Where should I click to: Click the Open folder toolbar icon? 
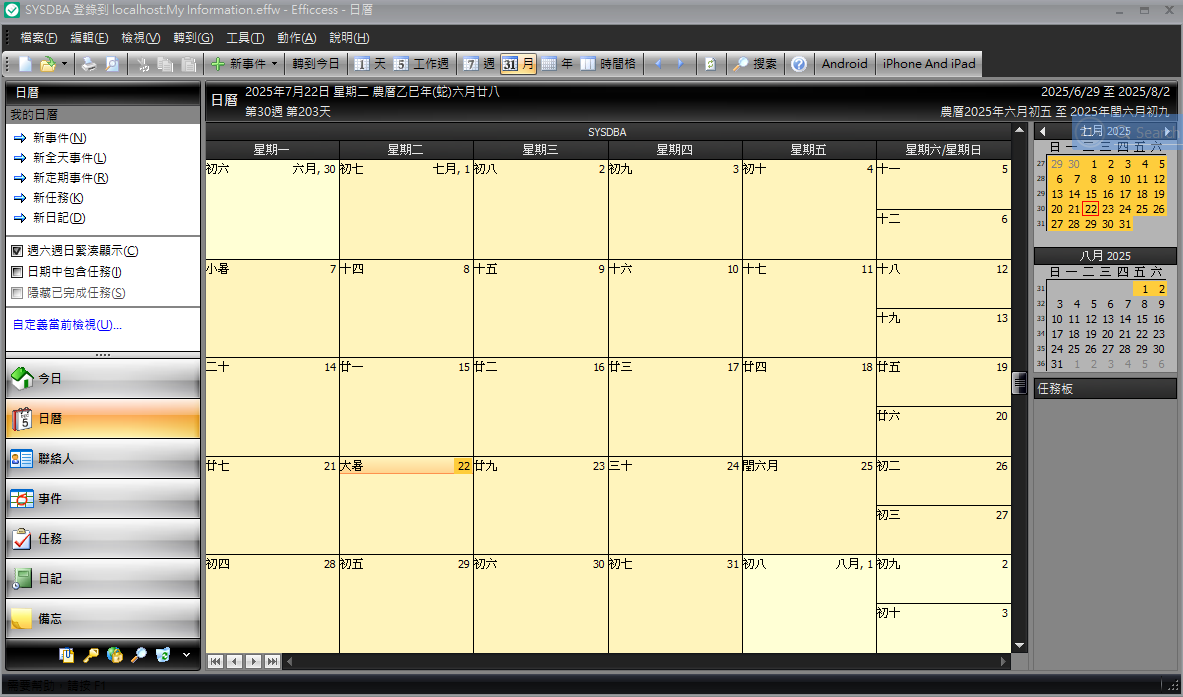click(47, 64)
